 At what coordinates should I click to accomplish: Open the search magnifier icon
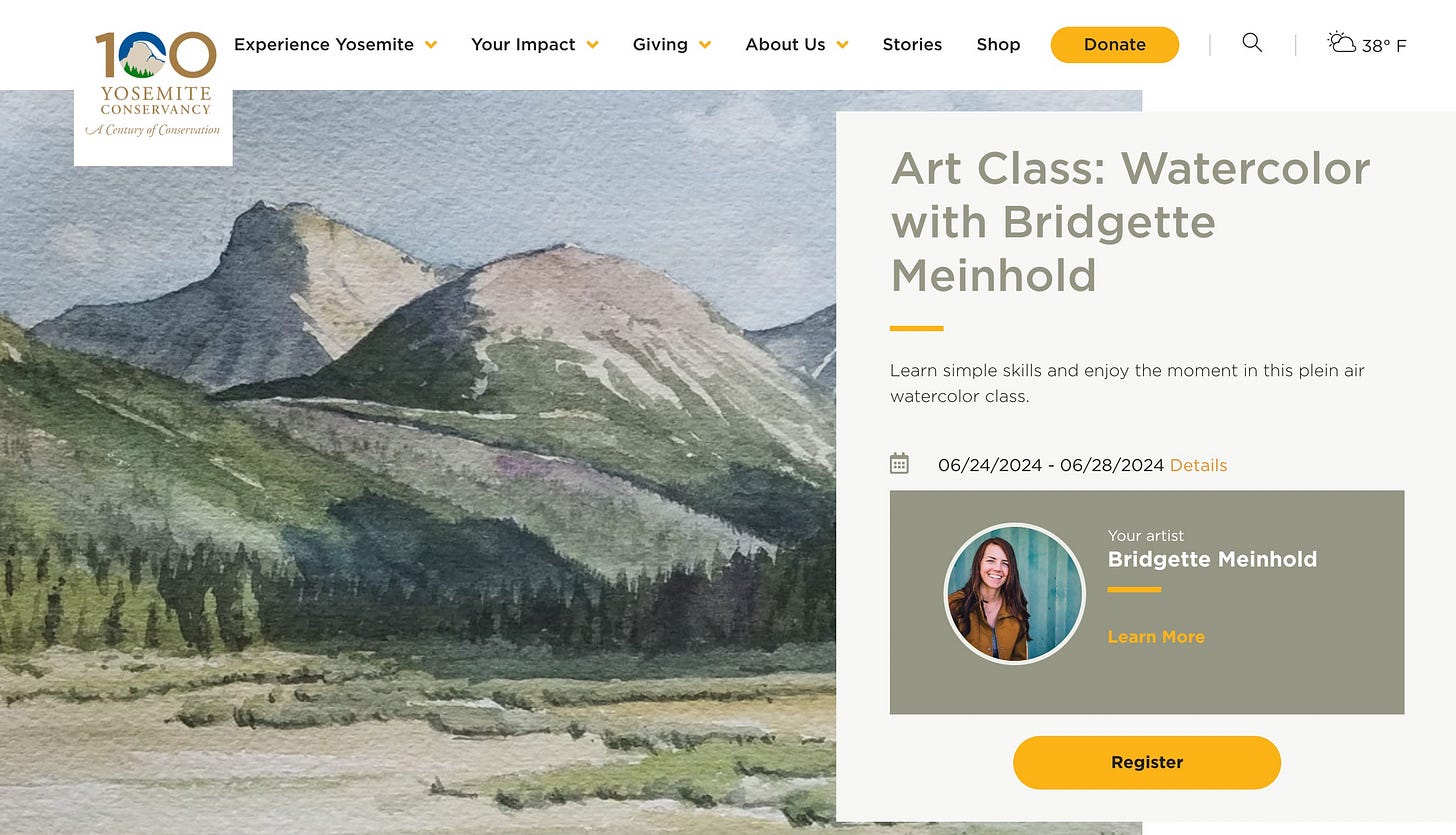pyautogui.click(x=1252, y=42)
